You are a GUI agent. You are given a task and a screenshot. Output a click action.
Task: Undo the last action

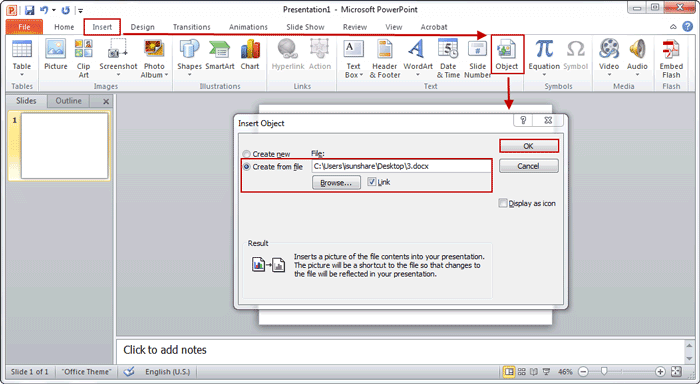[x=44, y=10]
